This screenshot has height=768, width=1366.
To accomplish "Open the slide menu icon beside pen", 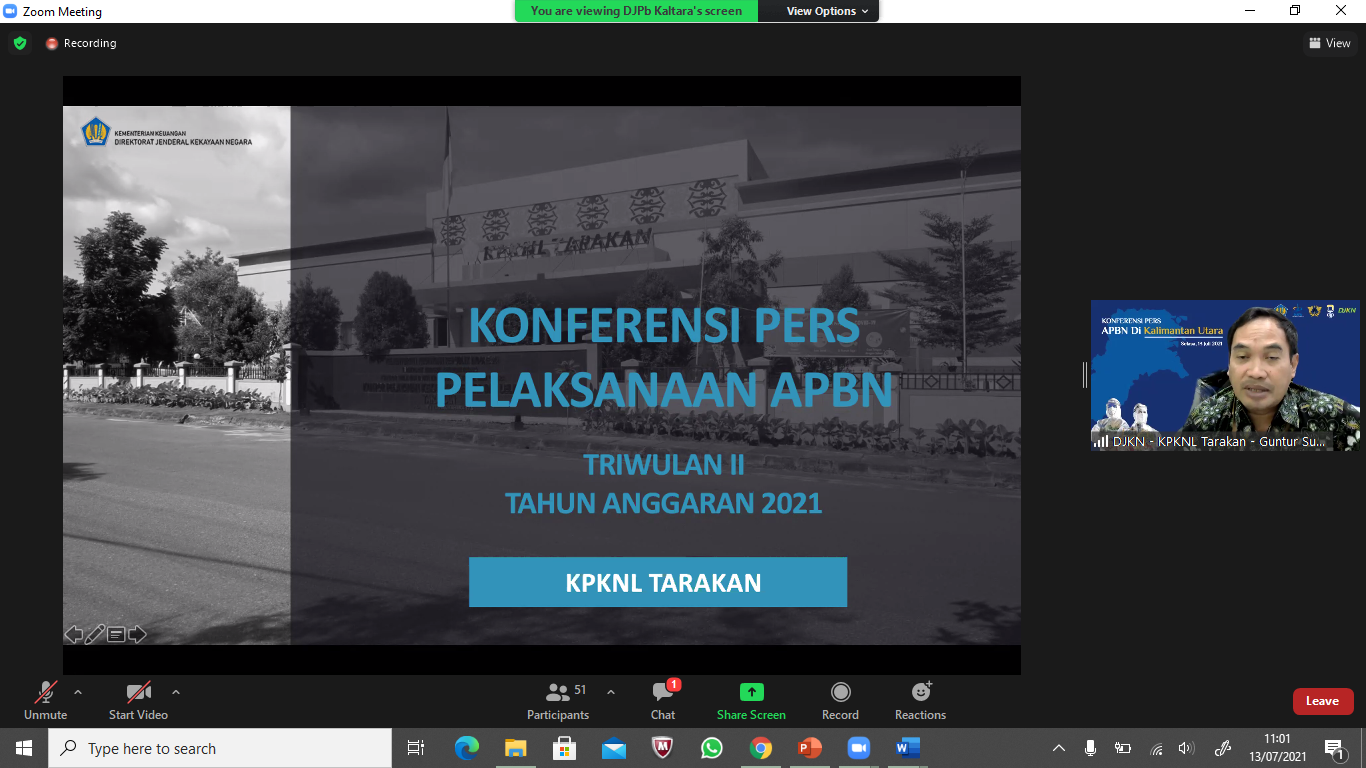I will (x=116, y=634).
